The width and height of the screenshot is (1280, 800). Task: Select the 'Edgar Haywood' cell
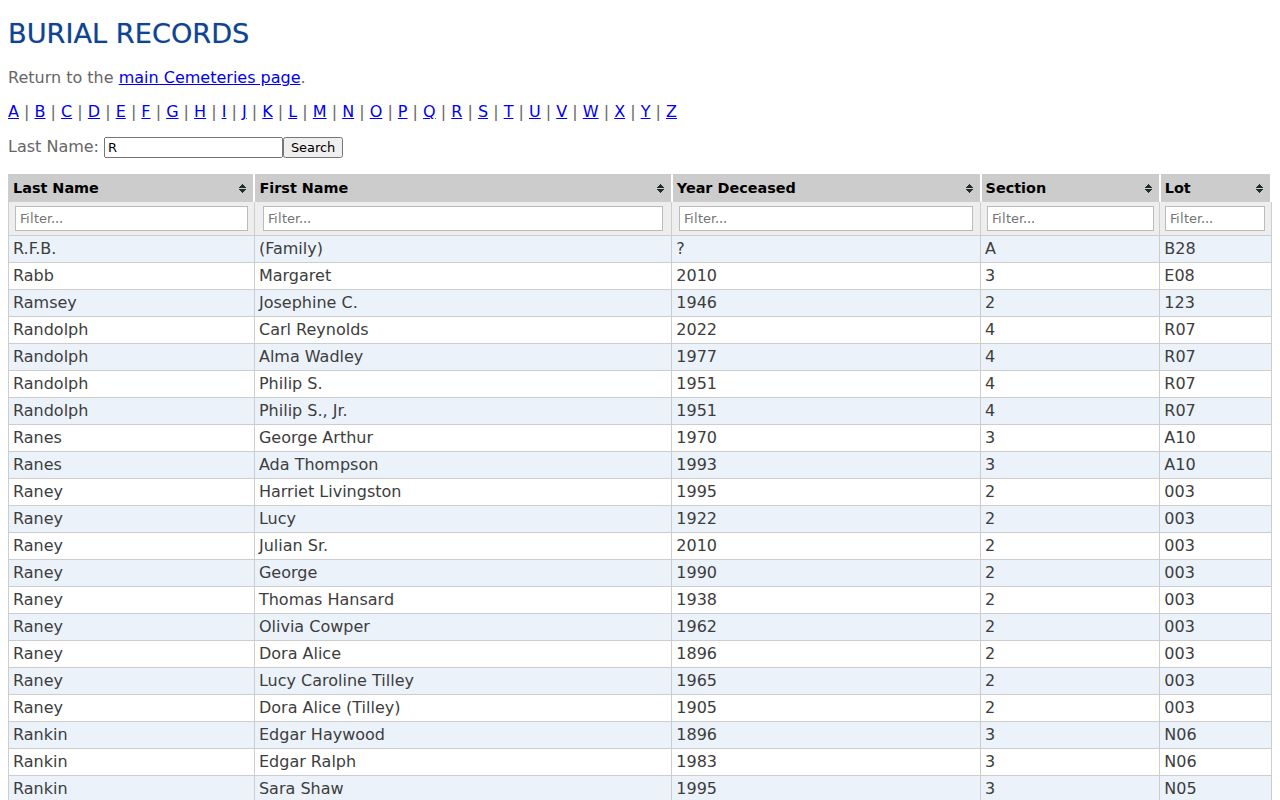pos(463,735)
